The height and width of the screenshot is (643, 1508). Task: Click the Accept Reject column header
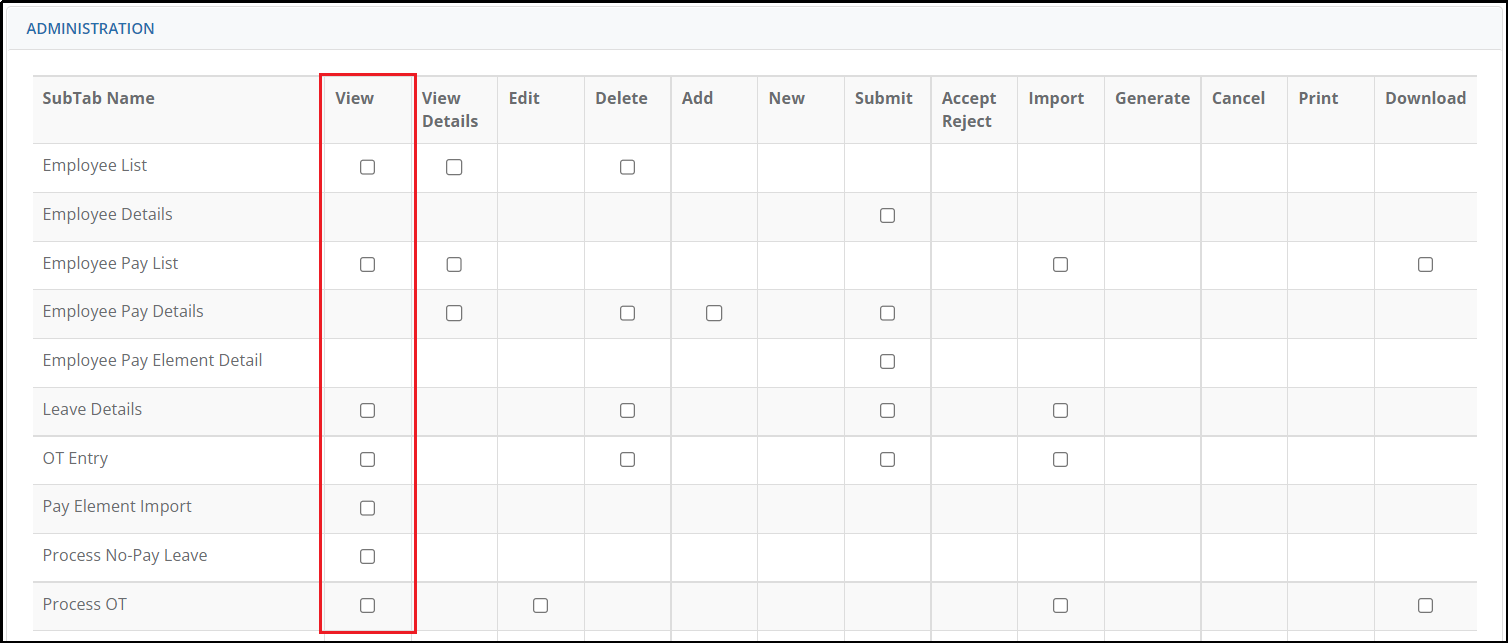(x=969, y=110)
